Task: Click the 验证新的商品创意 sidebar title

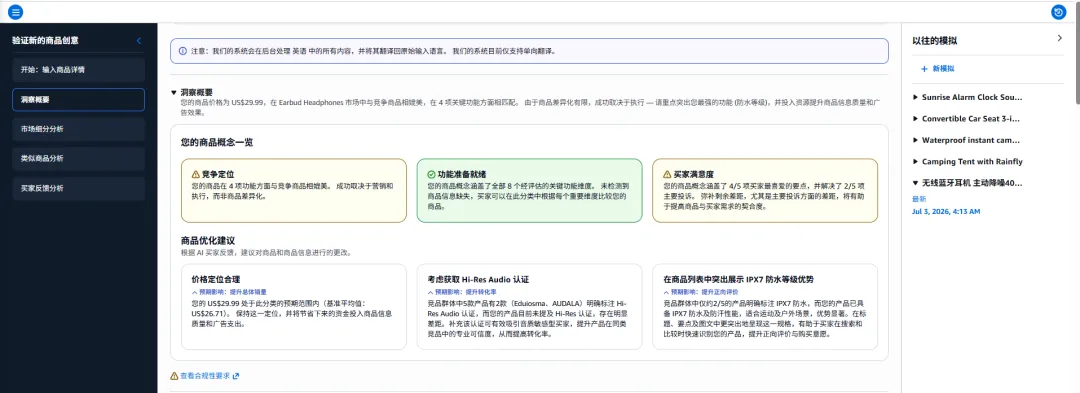Action: point(45,41)
